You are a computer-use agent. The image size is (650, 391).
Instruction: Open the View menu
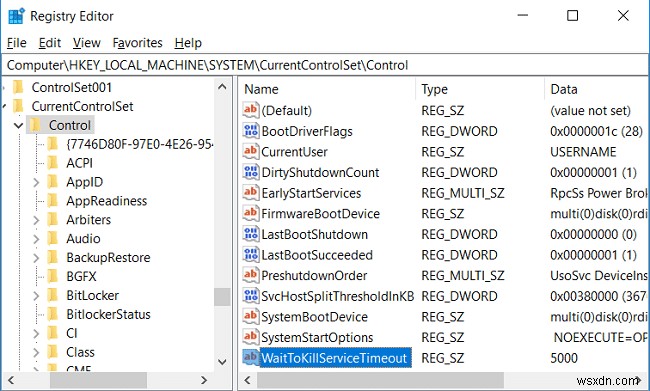(87, 43)
